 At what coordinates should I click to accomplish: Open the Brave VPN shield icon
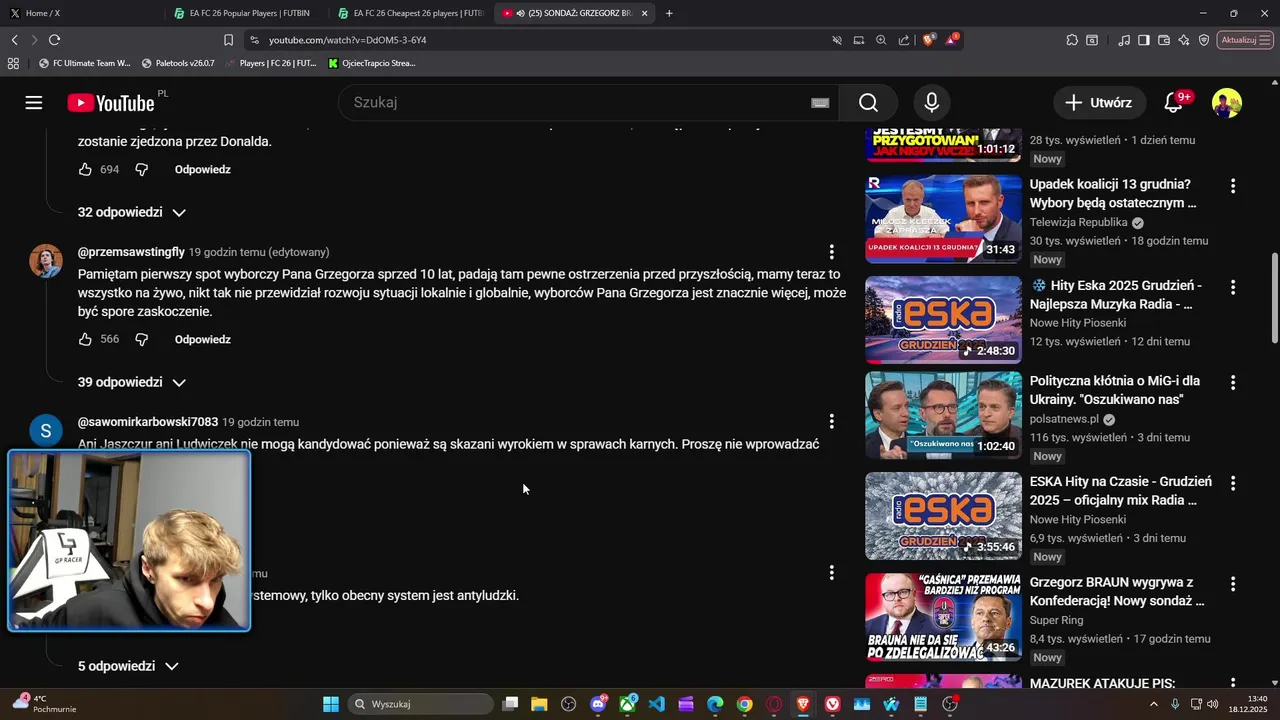coord(1204,40)
